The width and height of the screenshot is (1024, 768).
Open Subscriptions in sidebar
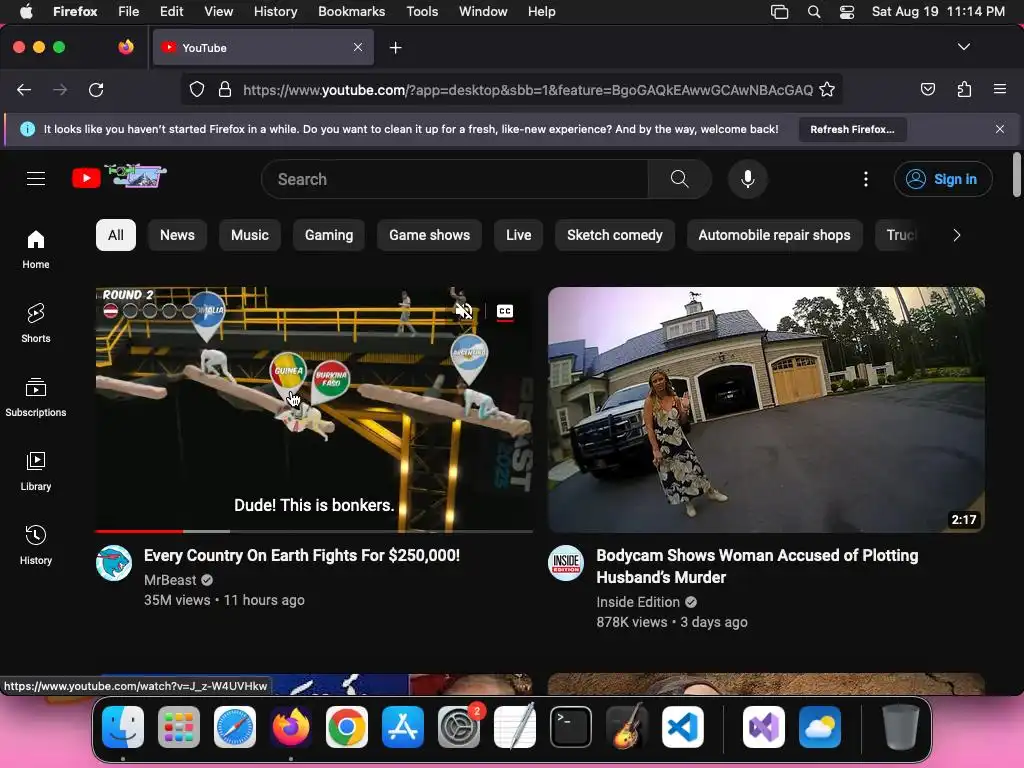[x=36, y=397]
